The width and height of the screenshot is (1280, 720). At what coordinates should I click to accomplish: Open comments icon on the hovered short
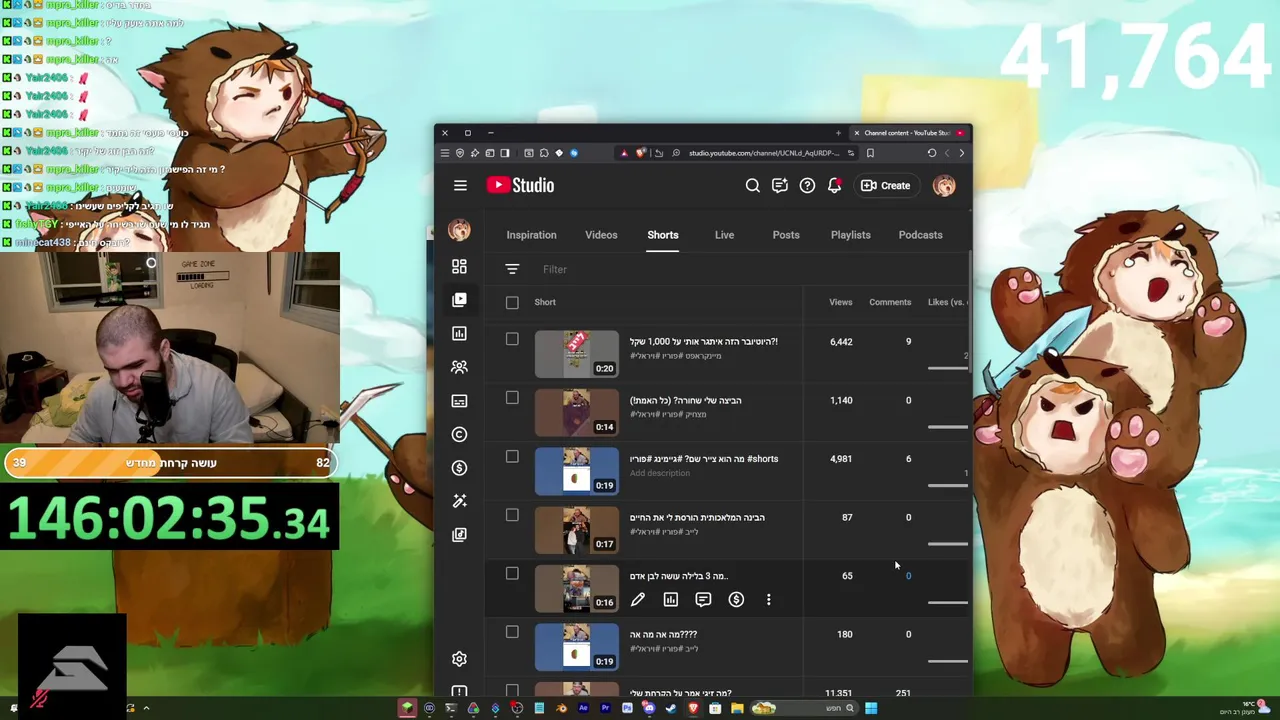point(703,600)
